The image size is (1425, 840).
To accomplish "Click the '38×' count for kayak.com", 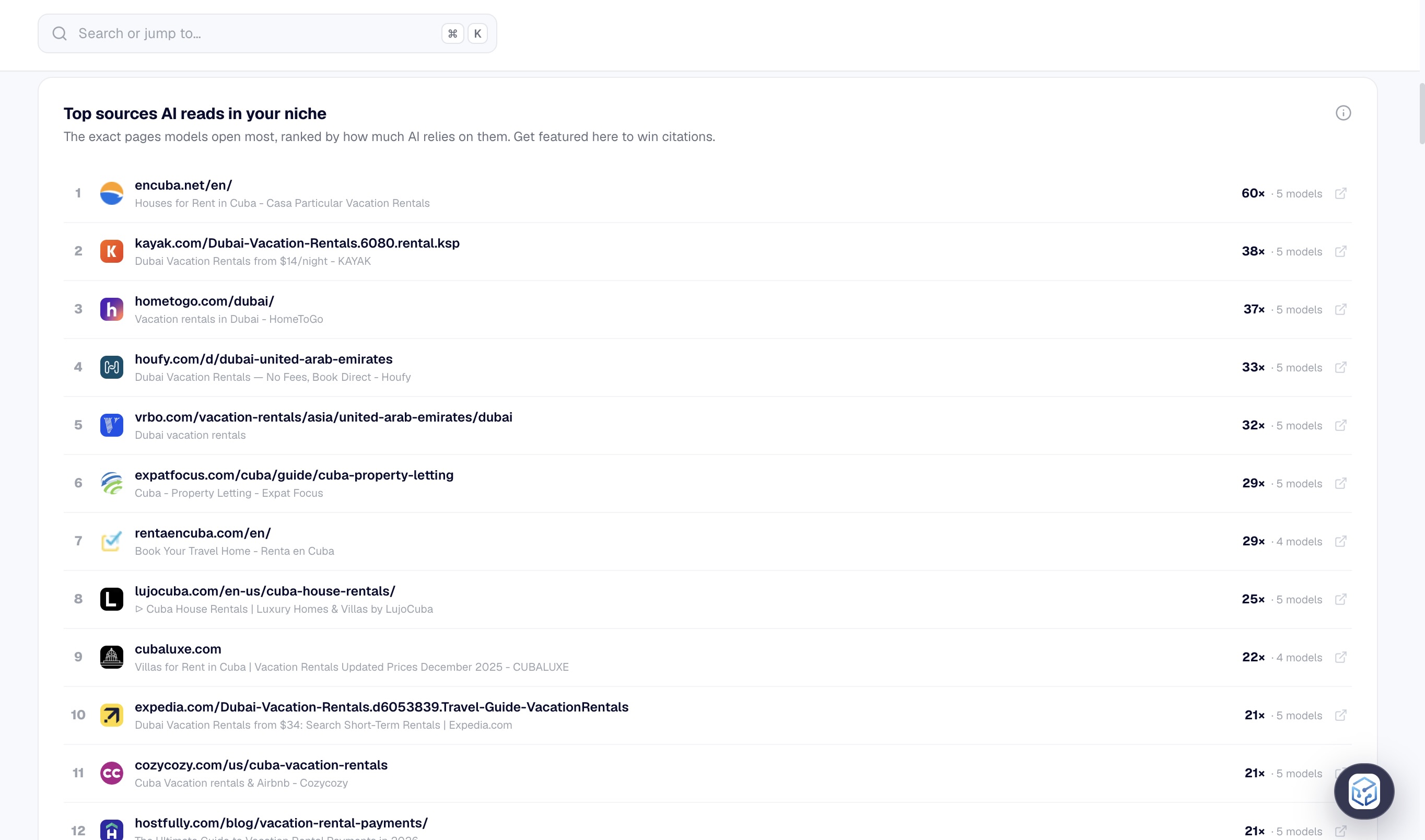I will (x=1253, y=251).
